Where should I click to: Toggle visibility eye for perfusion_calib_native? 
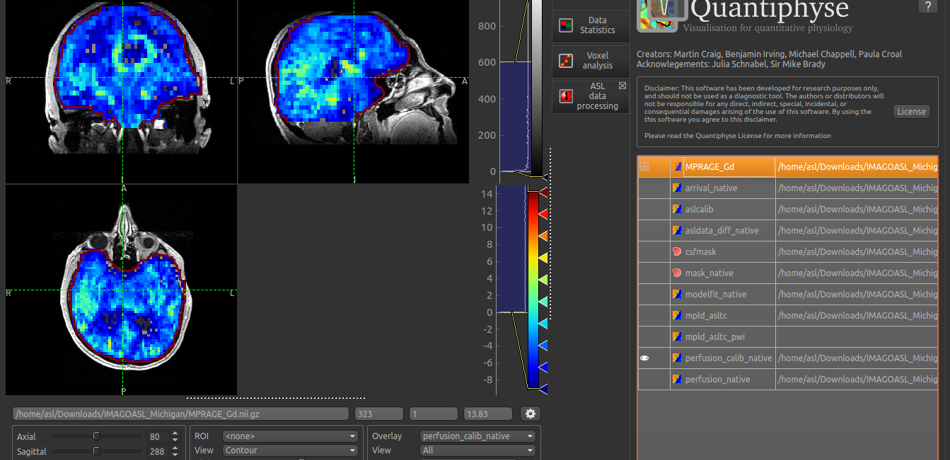(x=645, y=358)
